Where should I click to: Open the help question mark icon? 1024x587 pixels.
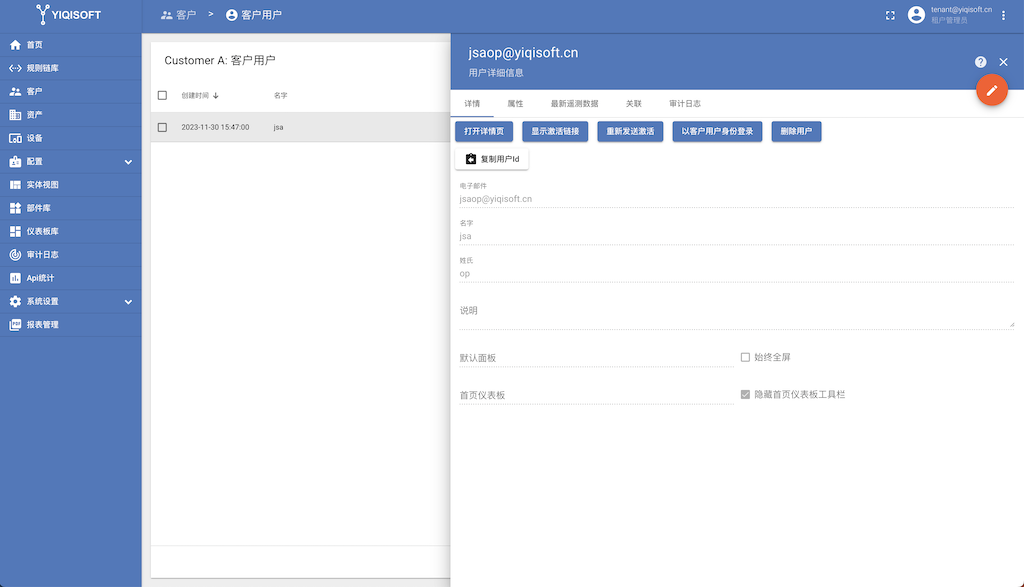coord(981,62)
